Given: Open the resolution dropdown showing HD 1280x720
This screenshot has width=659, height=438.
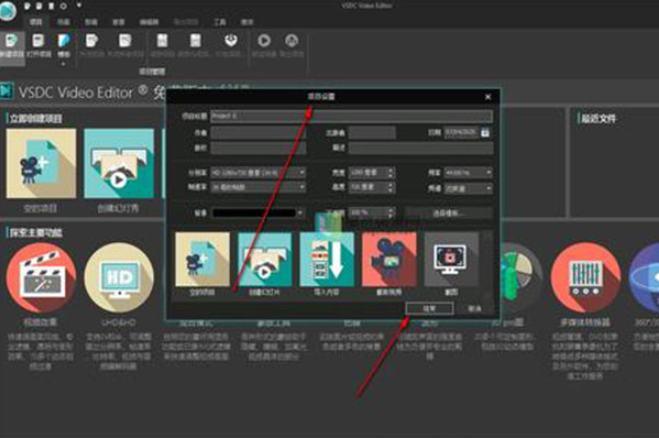Looking at the screenshot, I should [x=258, y=172].
